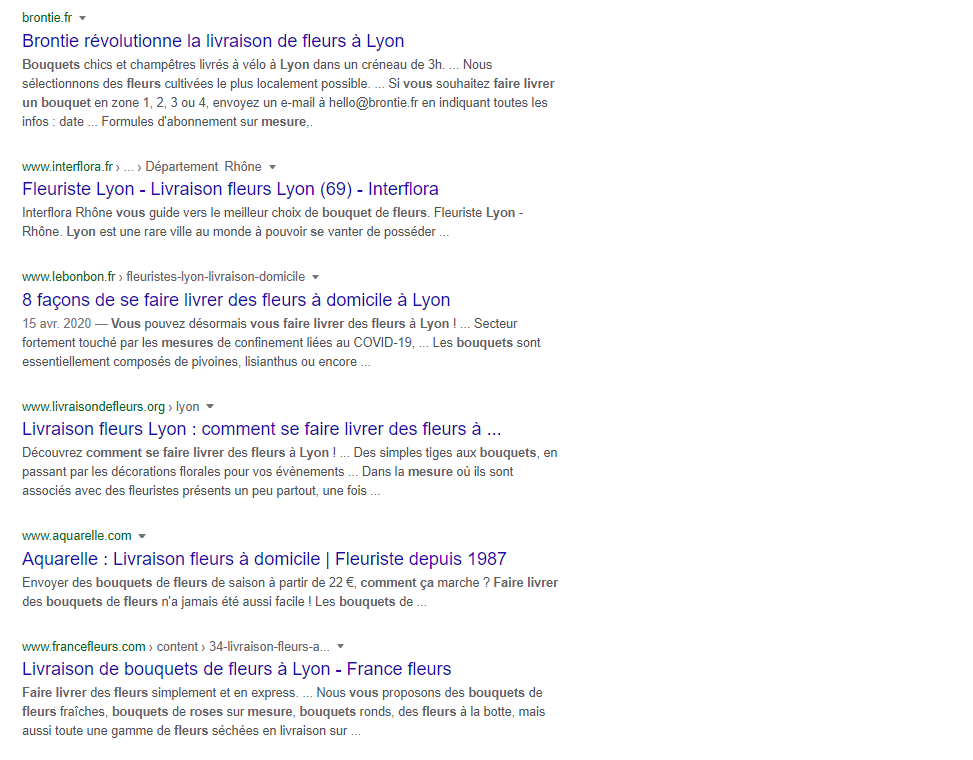973x760 pixels.
Task: Open the Brontie révolutionne la livraison result
Action: coord(213,41)
